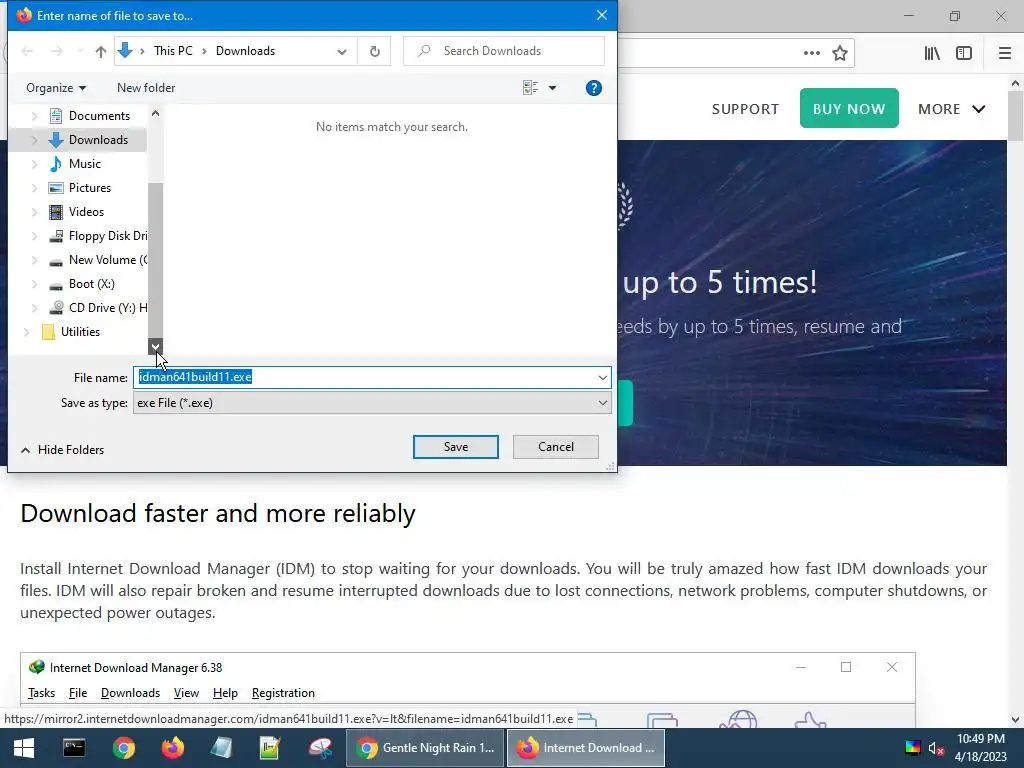Open View menu in the IDM screenshot
1024x768 pixels.
click(186, 693)
